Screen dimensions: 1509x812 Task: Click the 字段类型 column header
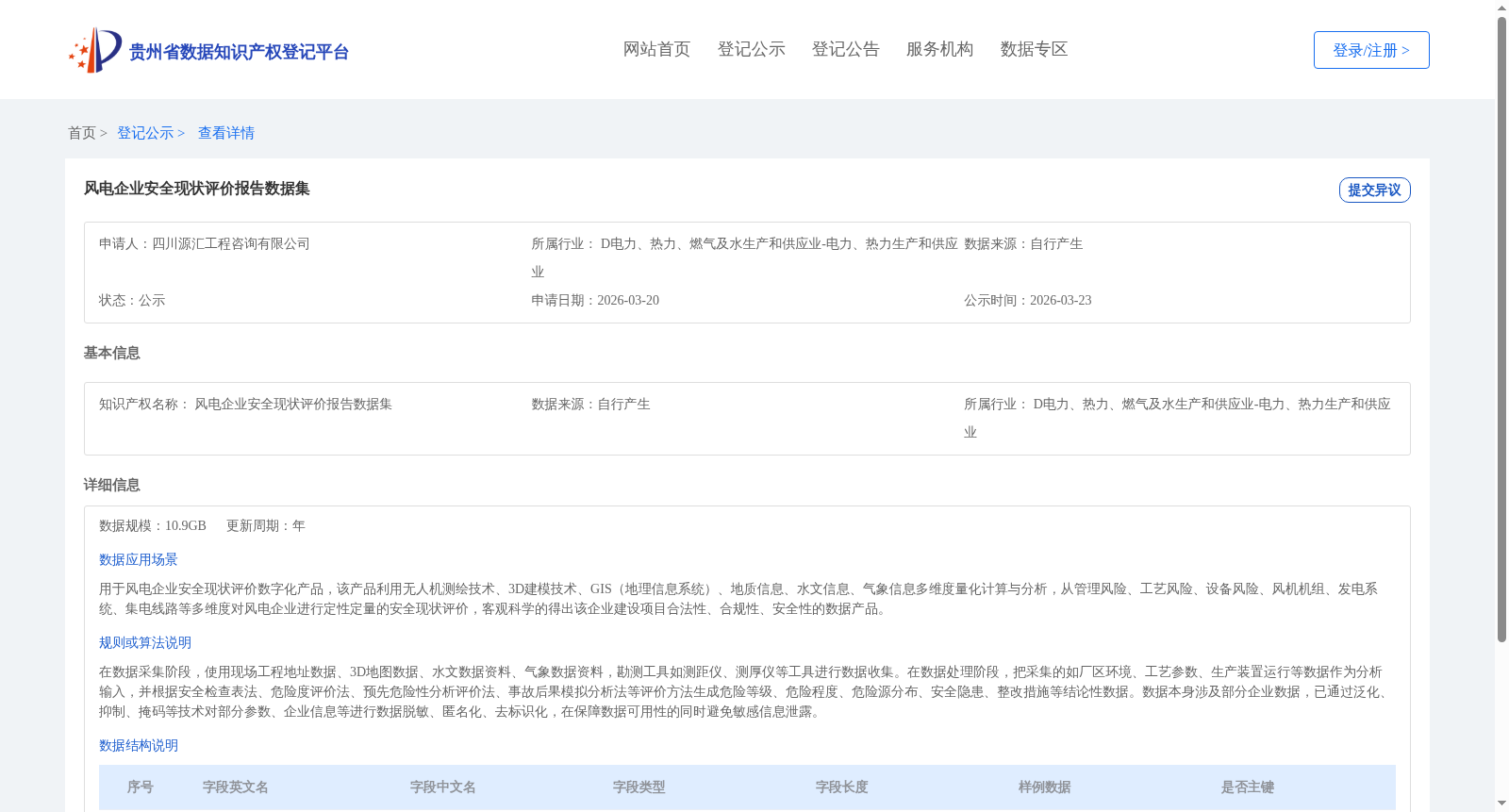click(x=639, y=787)
